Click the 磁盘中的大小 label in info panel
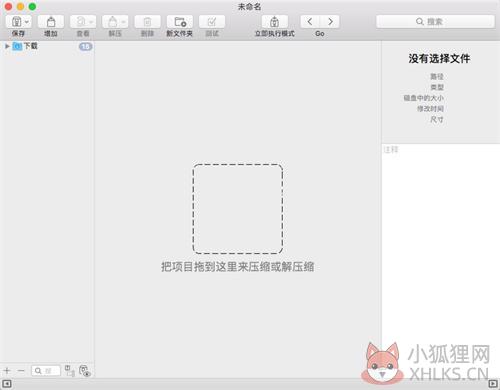The width and height of the screenshot is (500, 390). pyautogui.click(x=423, y=98)
